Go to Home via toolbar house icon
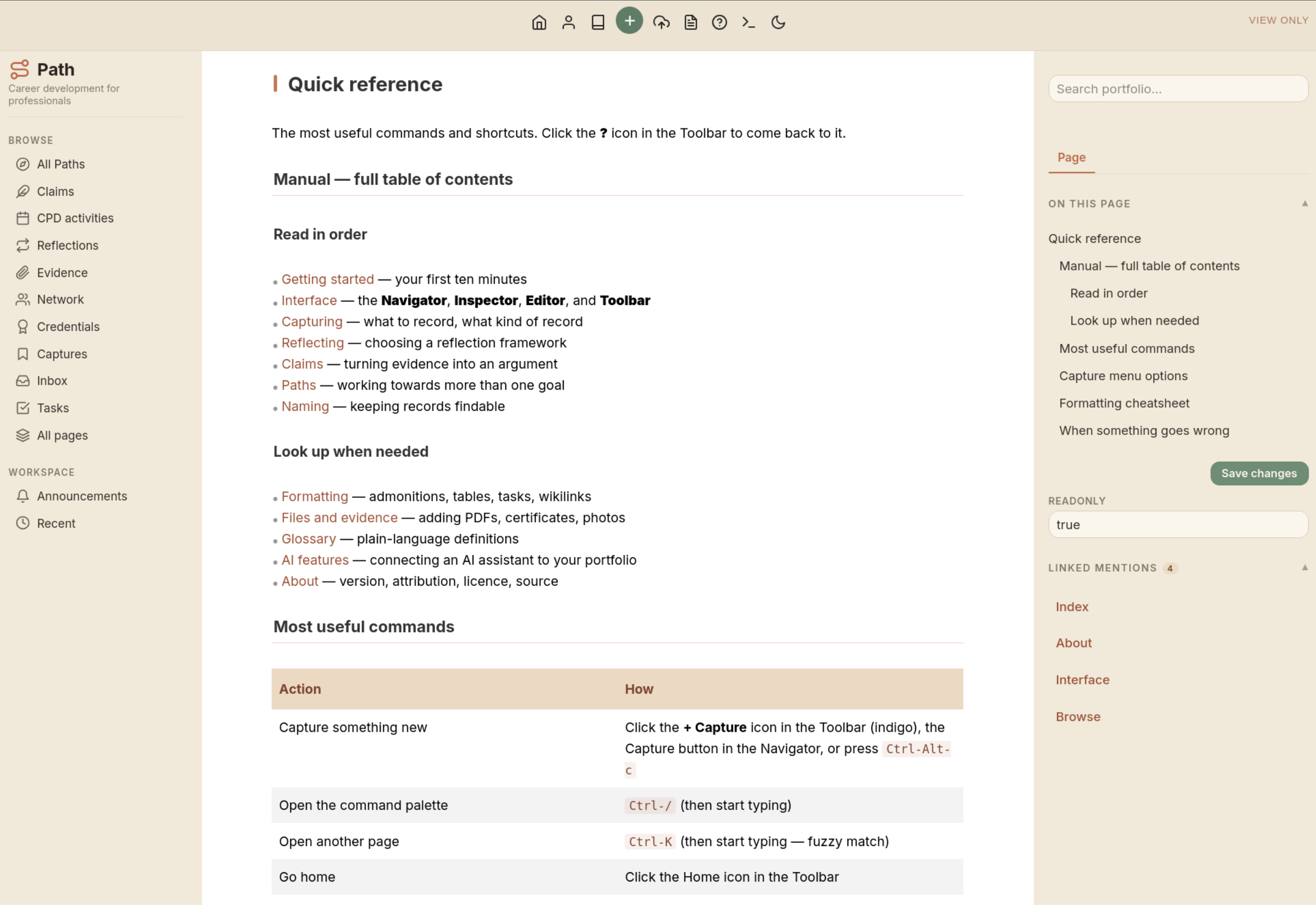1316x905 pixels. pyautogui.click(x=539, y=22)
